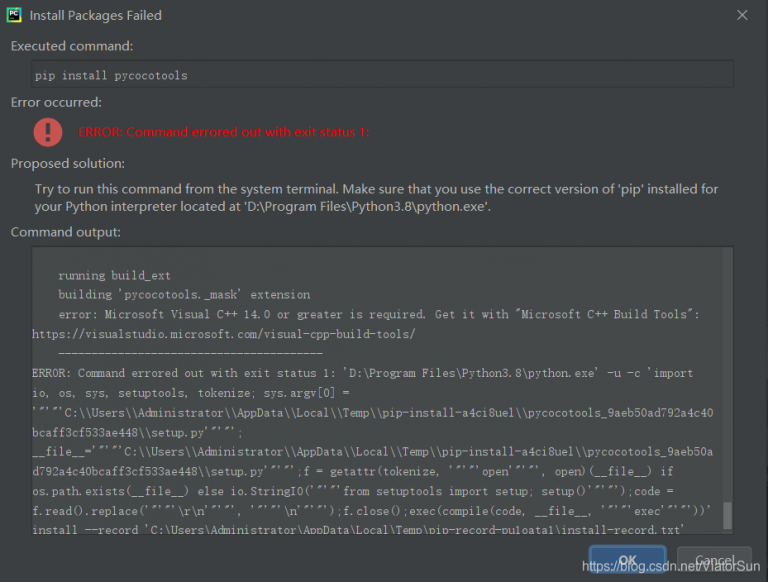Click the 'Microsoft Visual C++ 14.0' error line
Image resolution: width=768 pixels, height=582 pixels.
[378, 314]
